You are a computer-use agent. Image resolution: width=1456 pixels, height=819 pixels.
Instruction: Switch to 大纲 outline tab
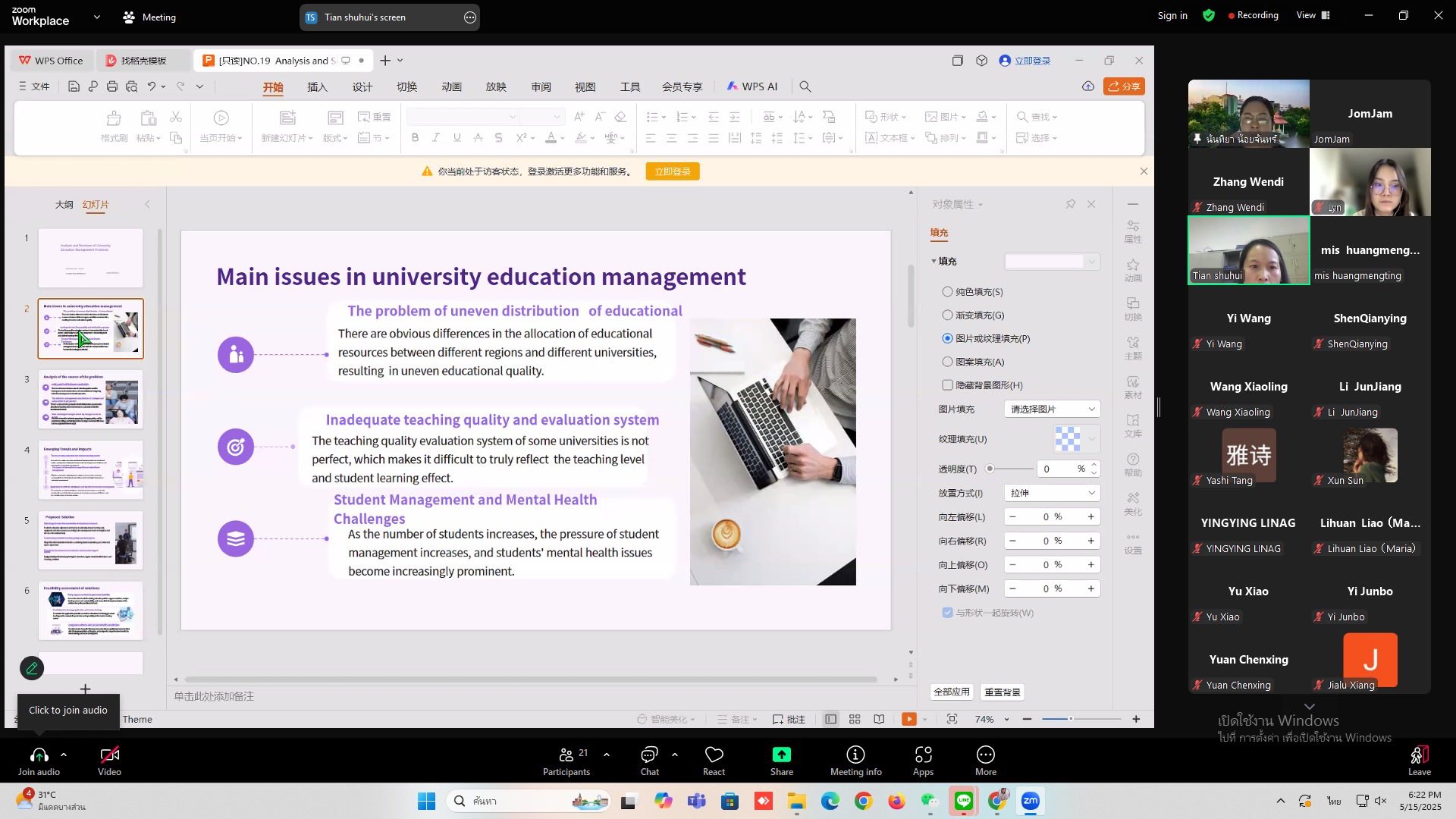(64, 205)
